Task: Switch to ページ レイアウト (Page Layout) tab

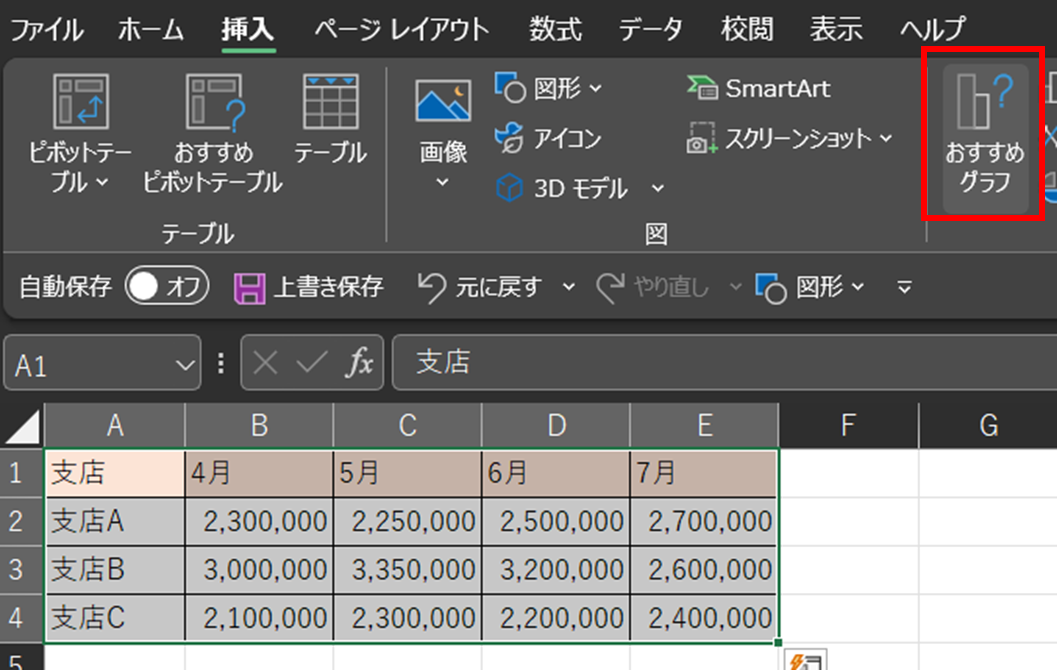Action: click(402, 30)
